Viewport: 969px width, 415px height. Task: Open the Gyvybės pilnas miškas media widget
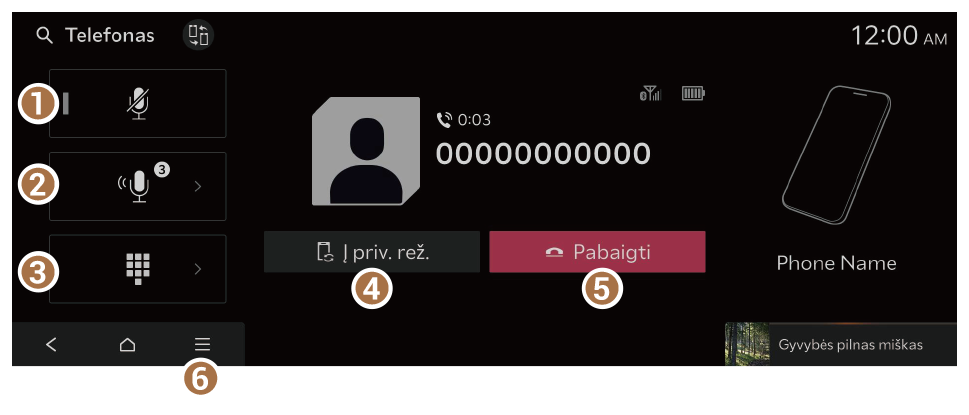tap(840, 344)
